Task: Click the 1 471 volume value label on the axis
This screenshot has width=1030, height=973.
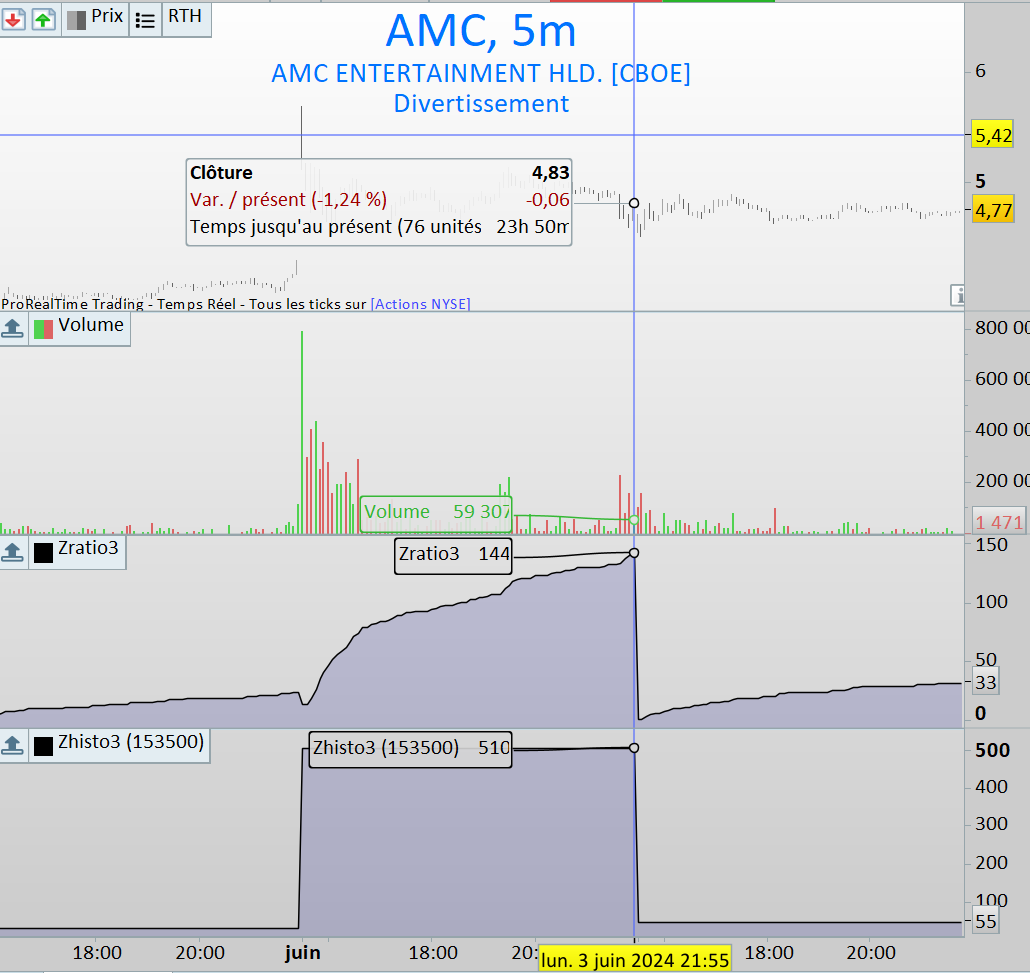Action: pos(999,522)
